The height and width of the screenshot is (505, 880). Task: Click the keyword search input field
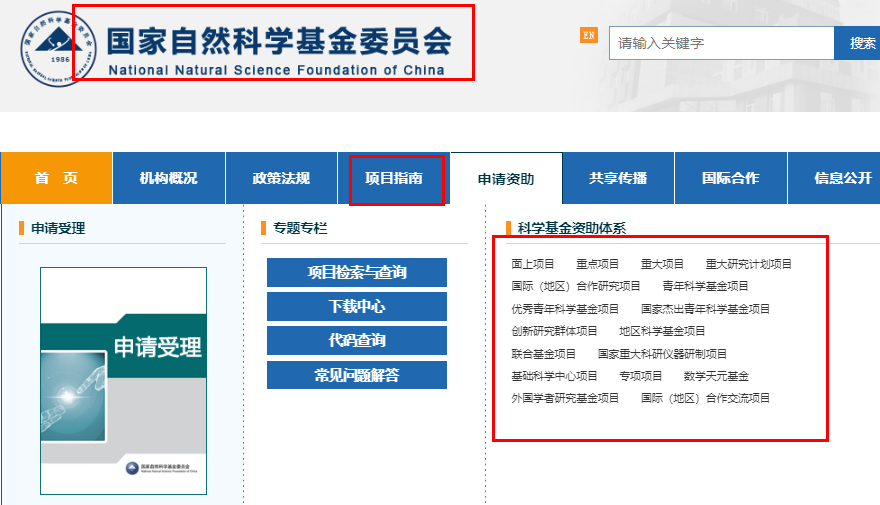coord(721,43)
